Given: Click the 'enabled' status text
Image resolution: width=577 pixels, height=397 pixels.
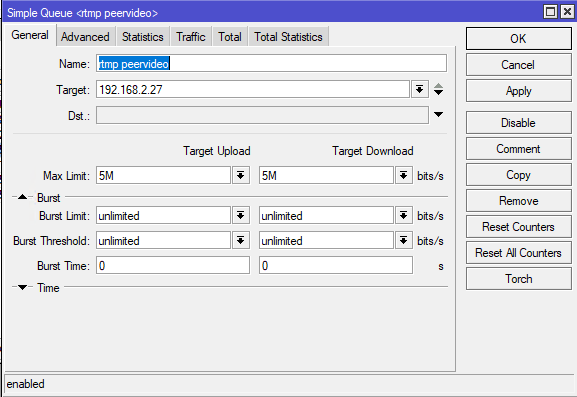Looking at the screenshot, I should click(25, 384).
